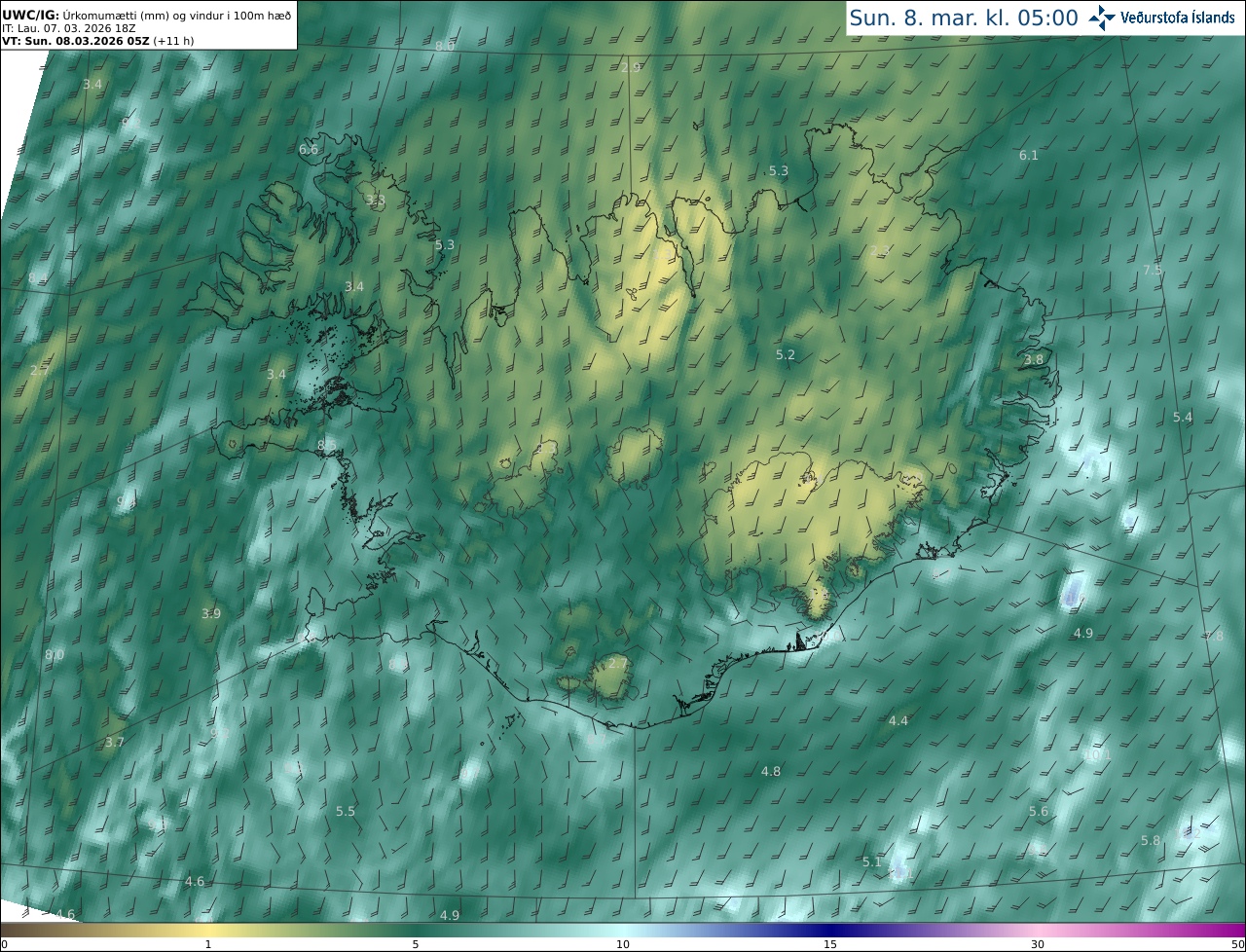Click the 'UWC/IG' title label

[x=30, y=15]
